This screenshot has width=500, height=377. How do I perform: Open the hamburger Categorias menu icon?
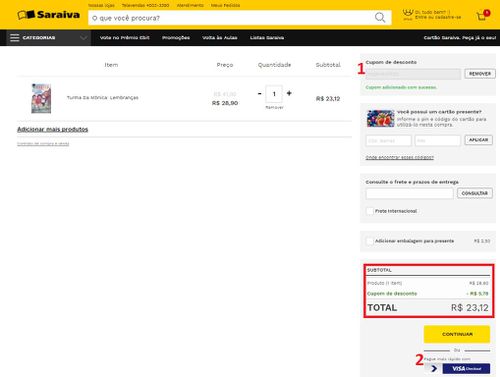[15, 38]
